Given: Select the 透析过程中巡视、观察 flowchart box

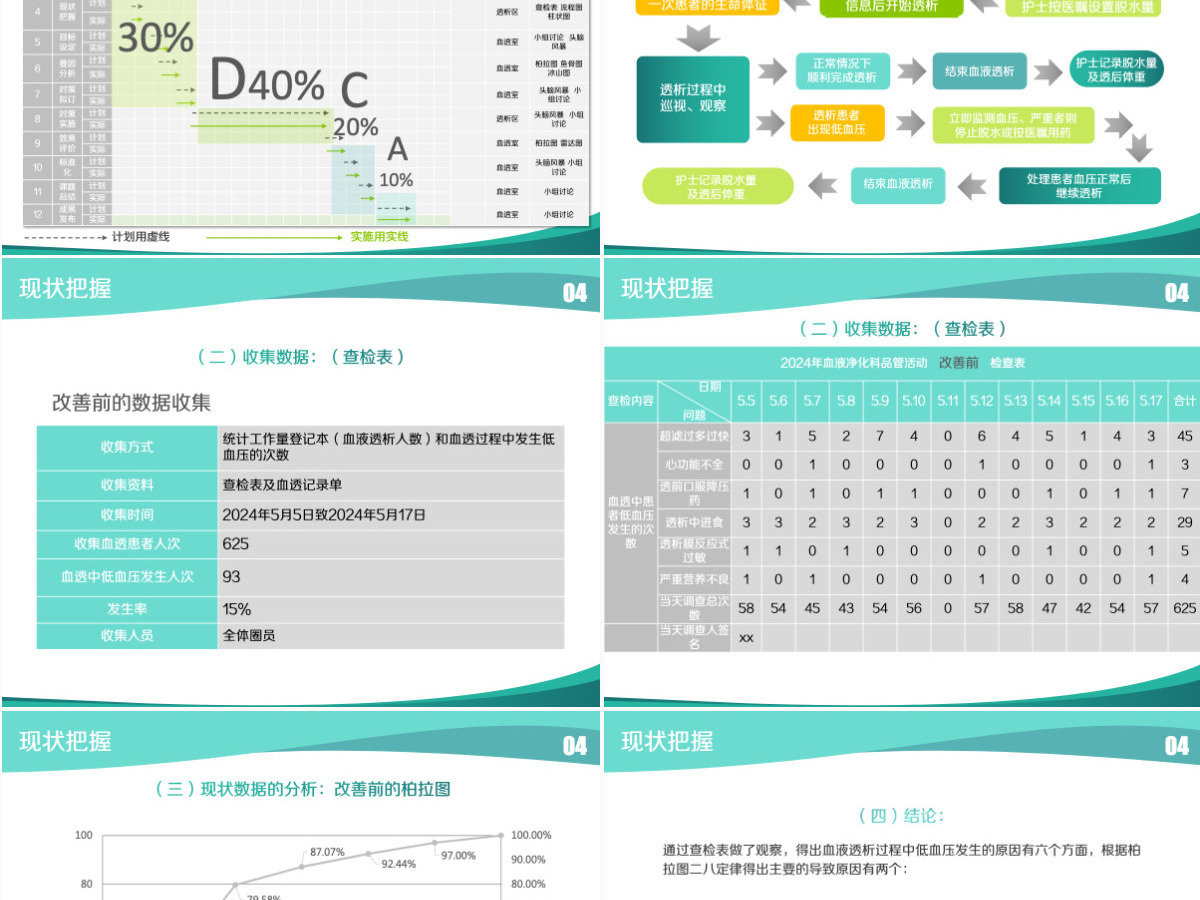Looking at the screenshot, I should coord(692,97).
